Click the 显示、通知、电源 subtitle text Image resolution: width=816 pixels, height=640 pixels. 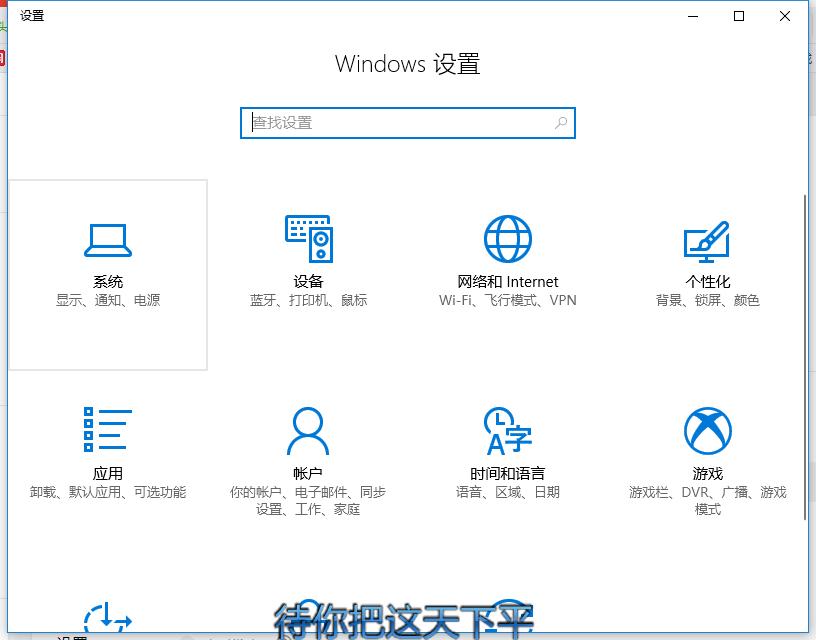coord(107,298)
